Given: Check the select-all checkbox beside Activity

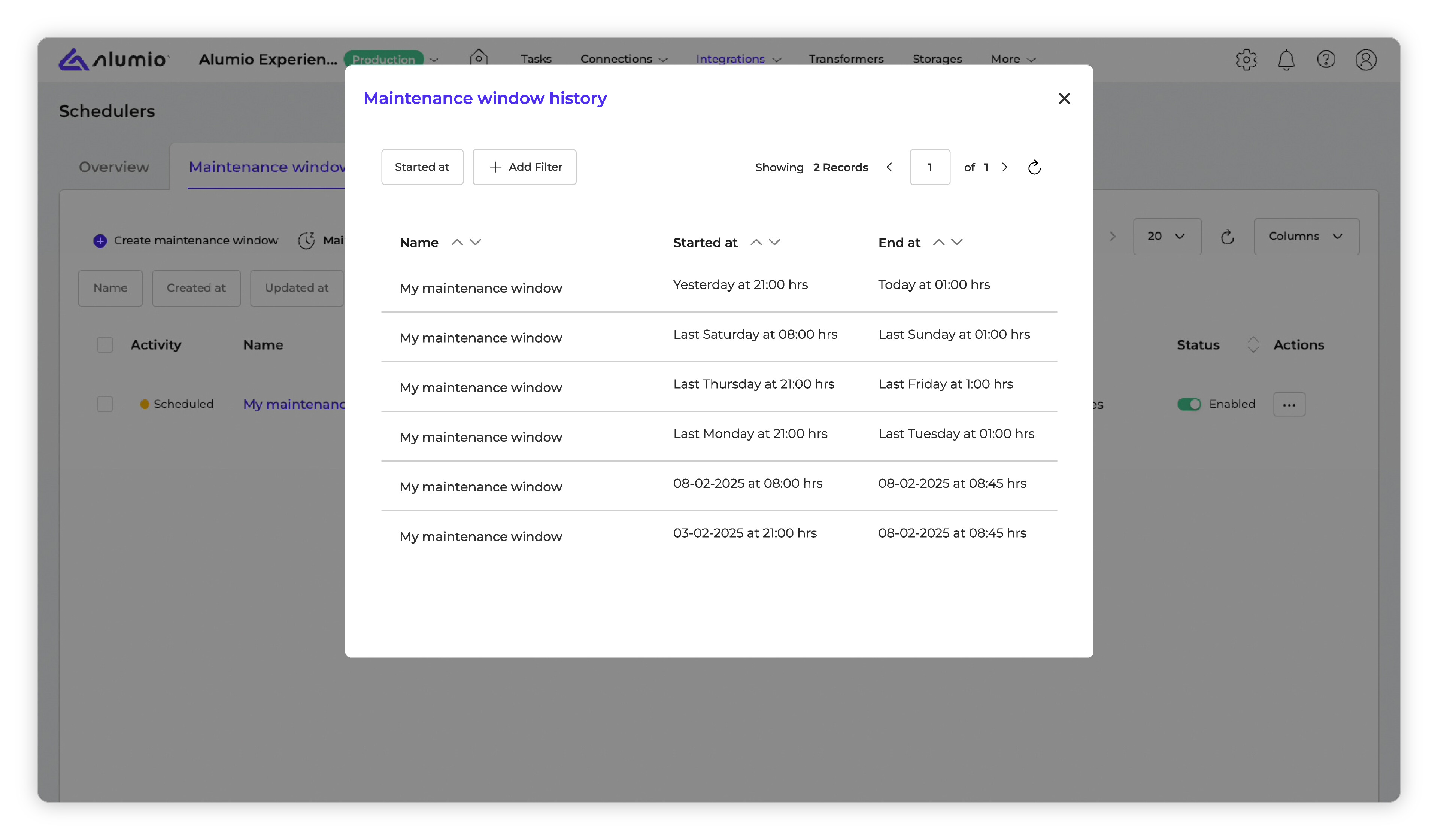Looking at the screenshot, I should pos(104,344).
